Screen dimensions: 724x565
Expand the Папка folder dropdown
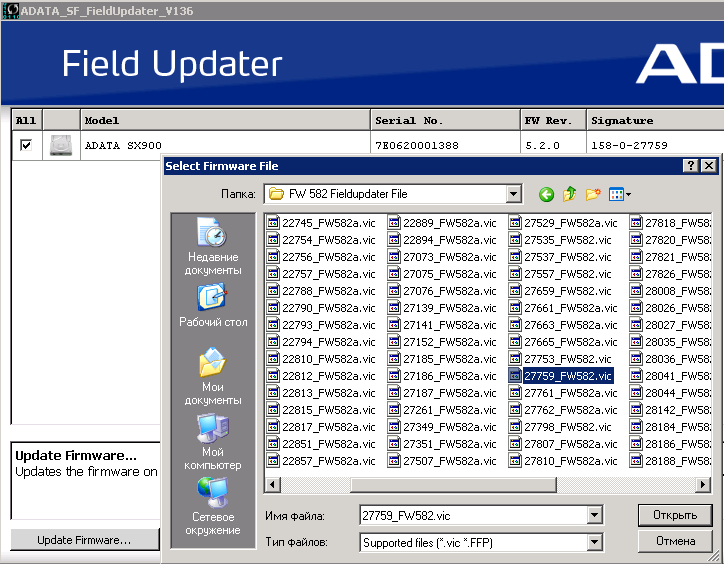[x=513, y=194]
